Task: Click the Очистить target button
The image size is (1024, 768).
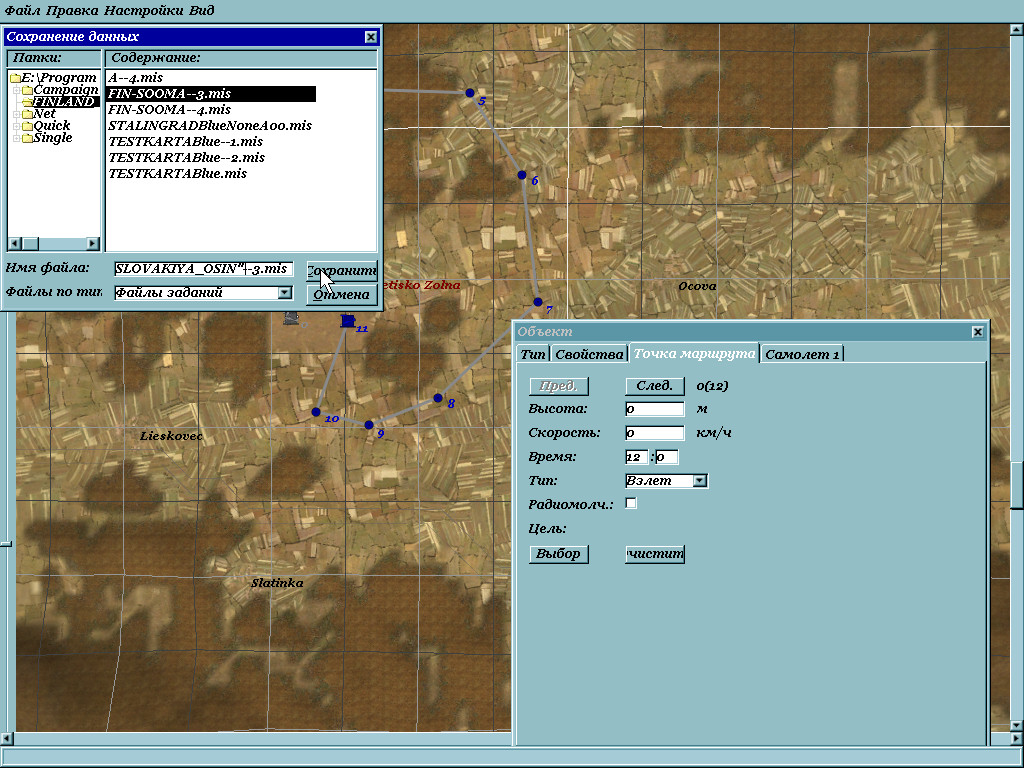Action: click(x=654, y=554)
